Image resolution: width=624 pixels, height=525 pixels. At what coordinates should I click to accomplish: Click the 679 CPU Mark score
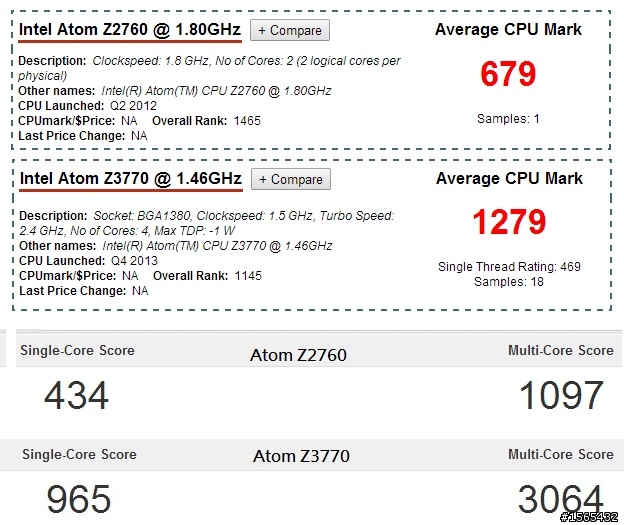[508, 74]
